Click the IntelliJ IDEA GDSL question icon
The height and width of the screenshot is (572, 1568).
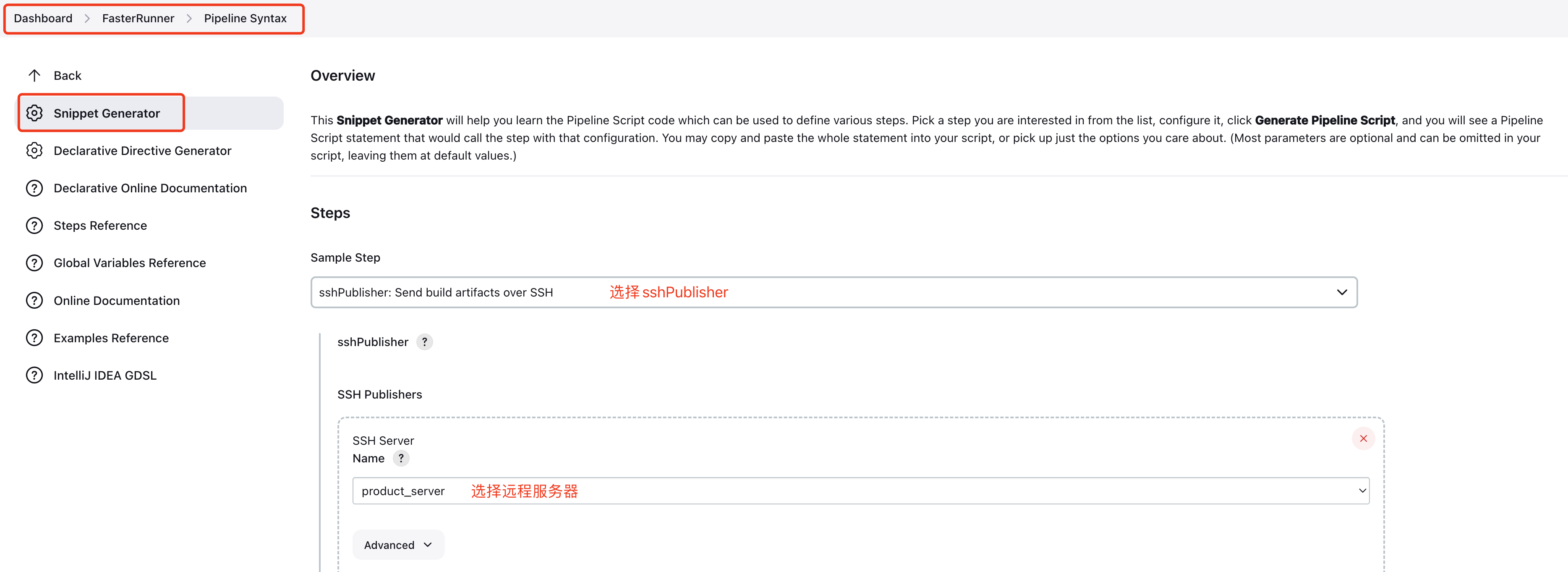[x=34, y=375]
